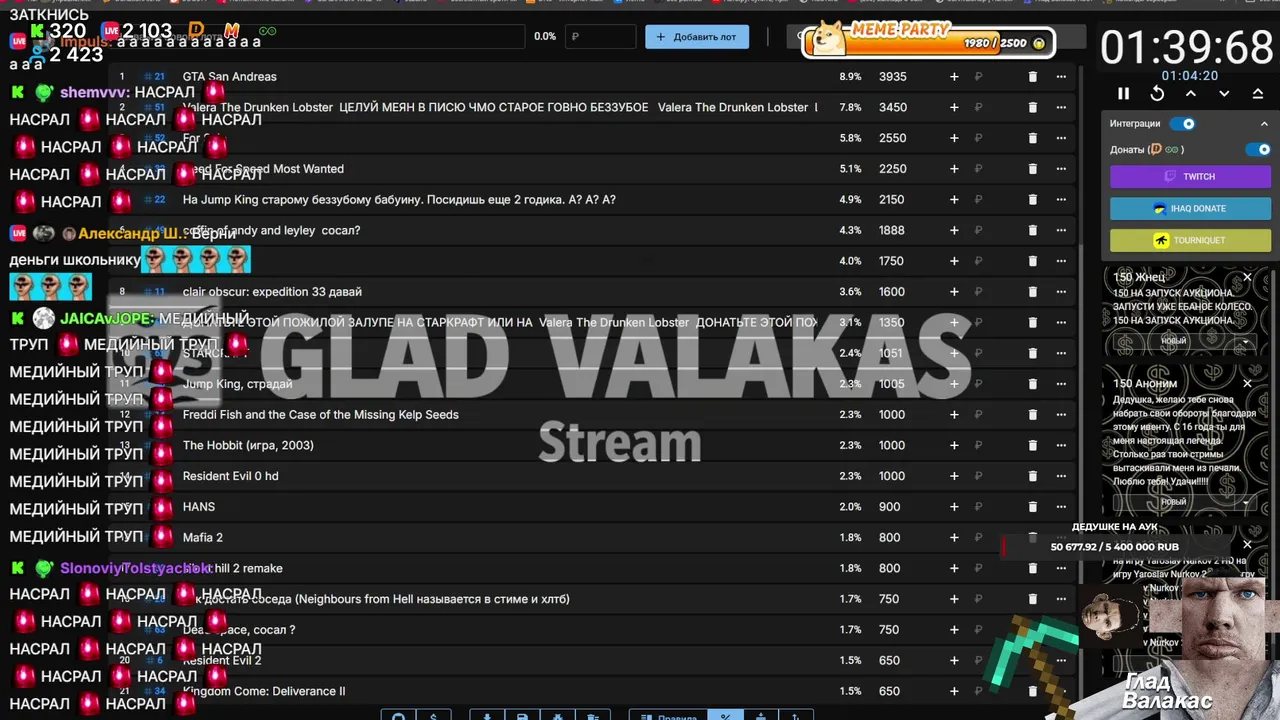This screenshot has height=720, width=1280.
Task: Delete the 3450 Valera Drunken Lobster lot
Action: (1033, 107)
